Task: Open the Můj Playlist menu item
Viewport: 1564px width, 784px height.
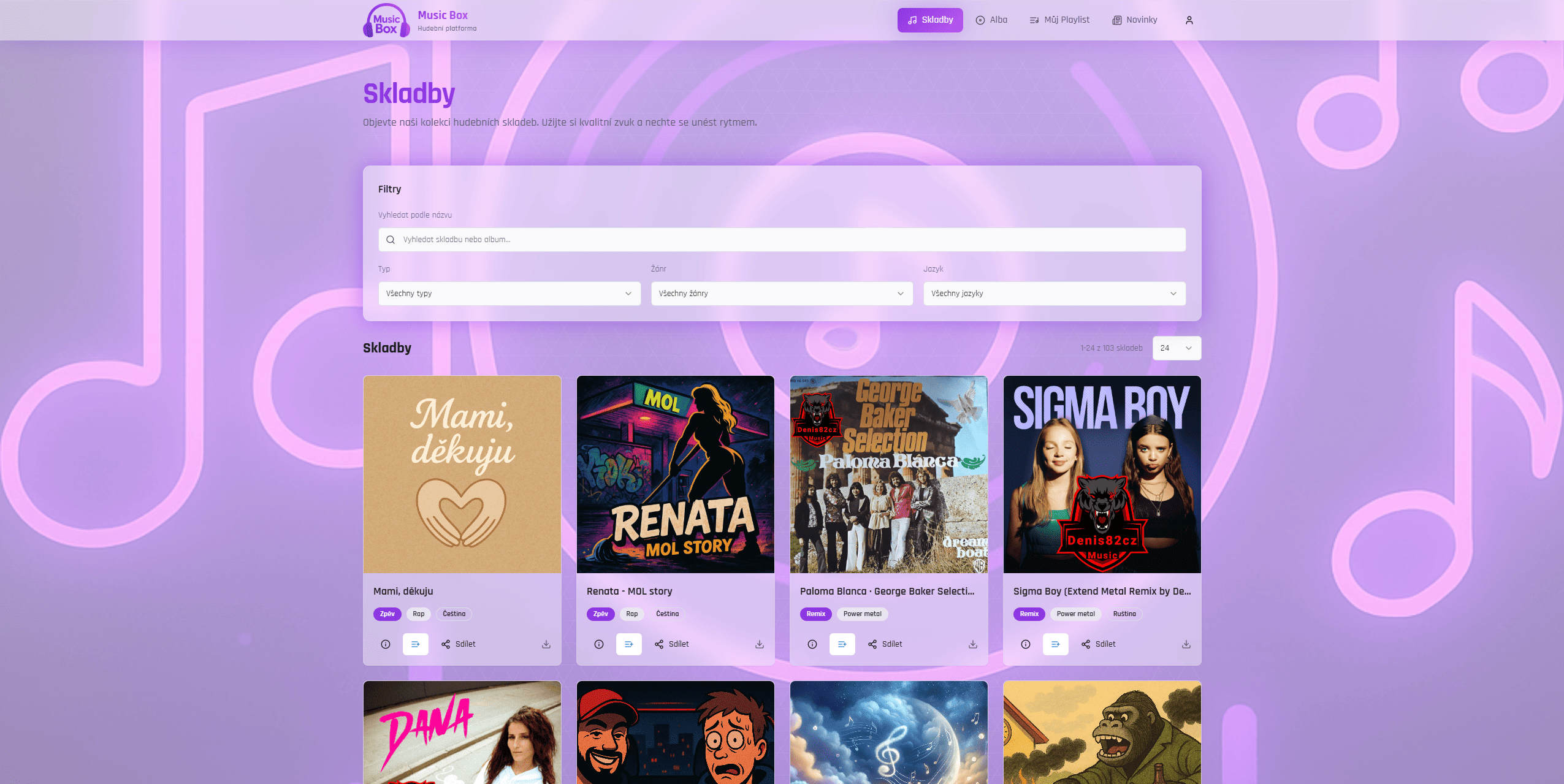Action: coord(1059,20)
